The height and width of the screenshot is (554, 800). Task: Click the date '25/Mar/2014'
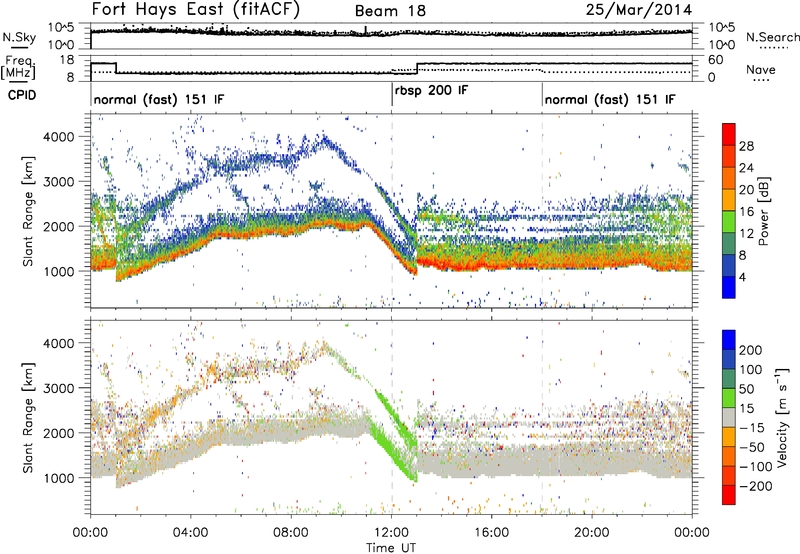click(639, 10)
